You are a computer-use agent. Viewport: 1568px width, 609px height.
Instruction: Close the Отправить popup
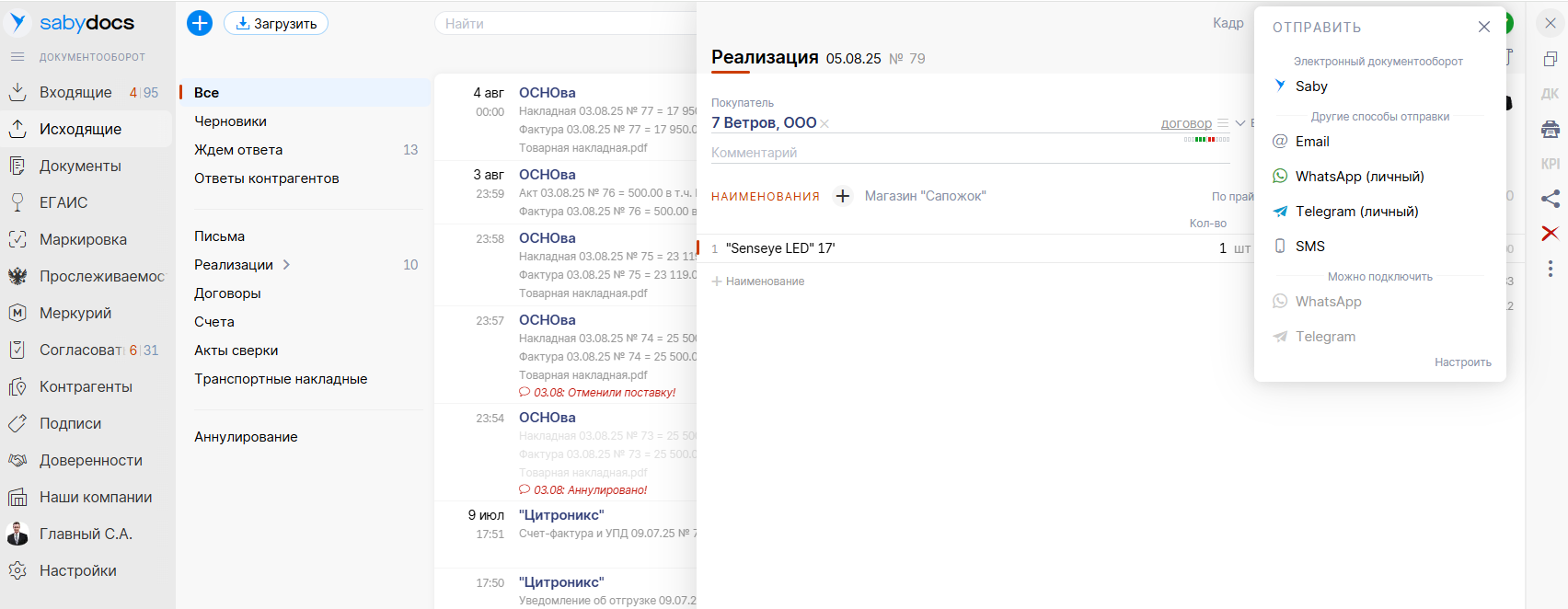coord(1483,28)
